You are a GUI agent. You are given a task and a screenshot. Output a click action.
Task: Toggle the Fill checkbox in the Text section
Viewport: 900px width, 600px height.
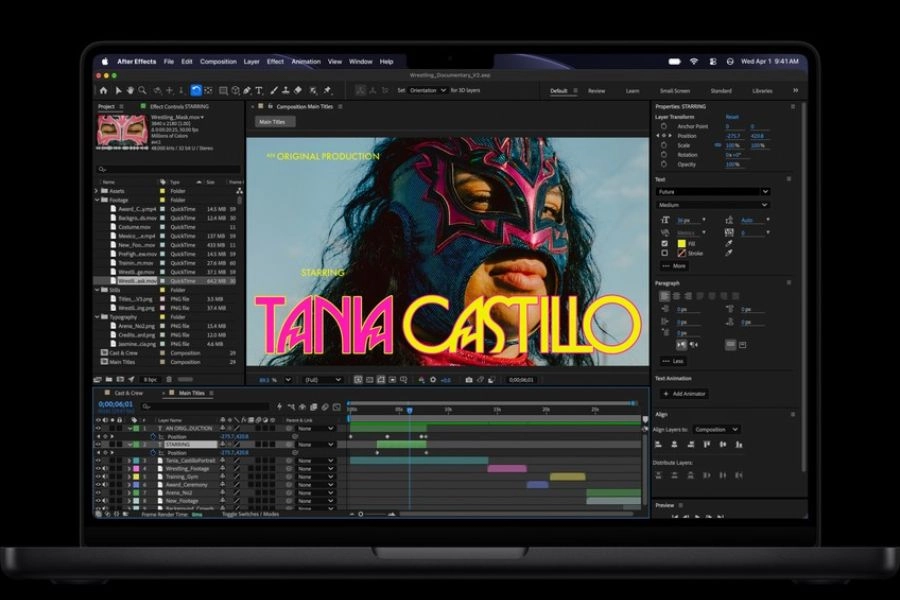point(665,243)
